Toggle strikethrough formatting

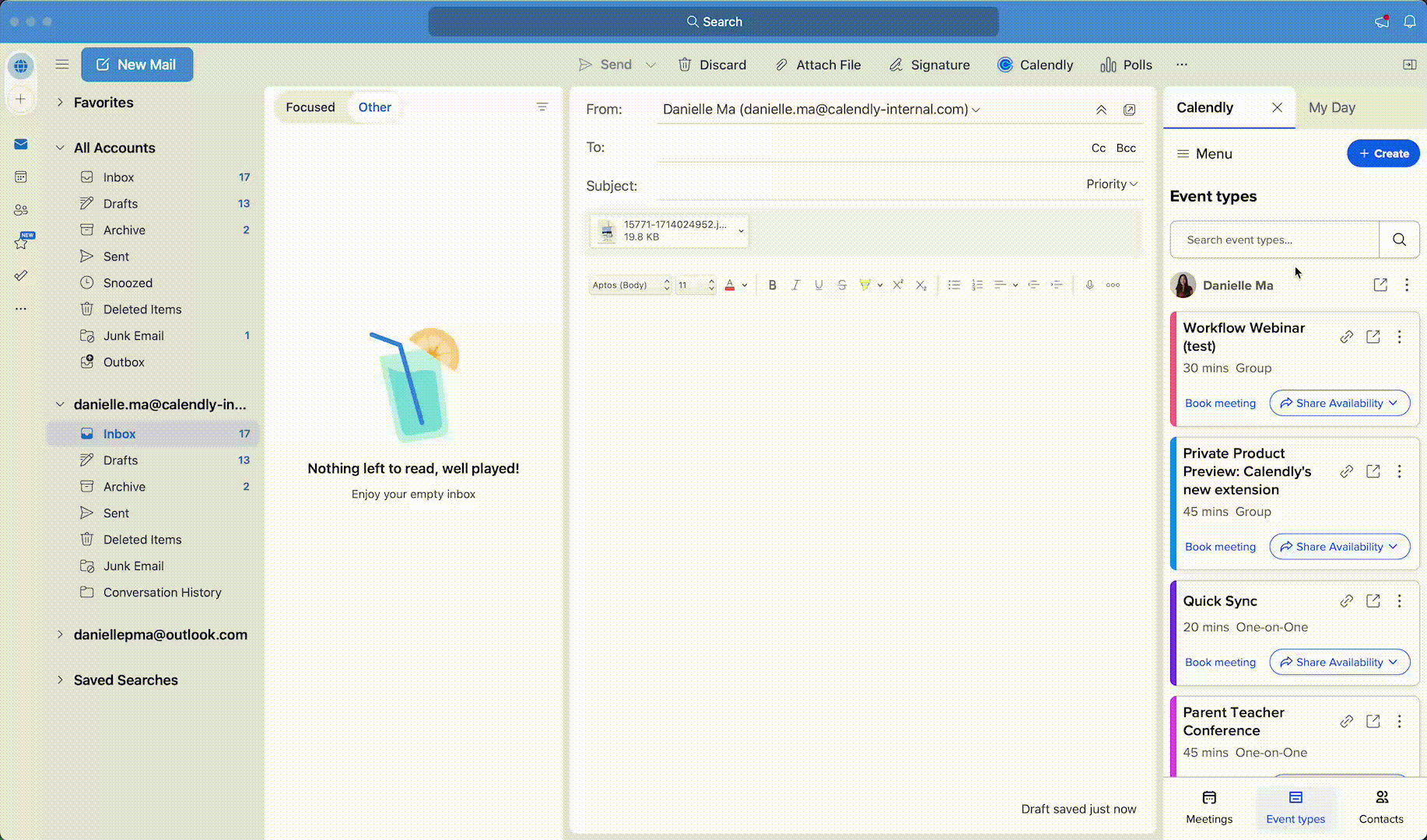pyautogui.click(x=842, y=285)
